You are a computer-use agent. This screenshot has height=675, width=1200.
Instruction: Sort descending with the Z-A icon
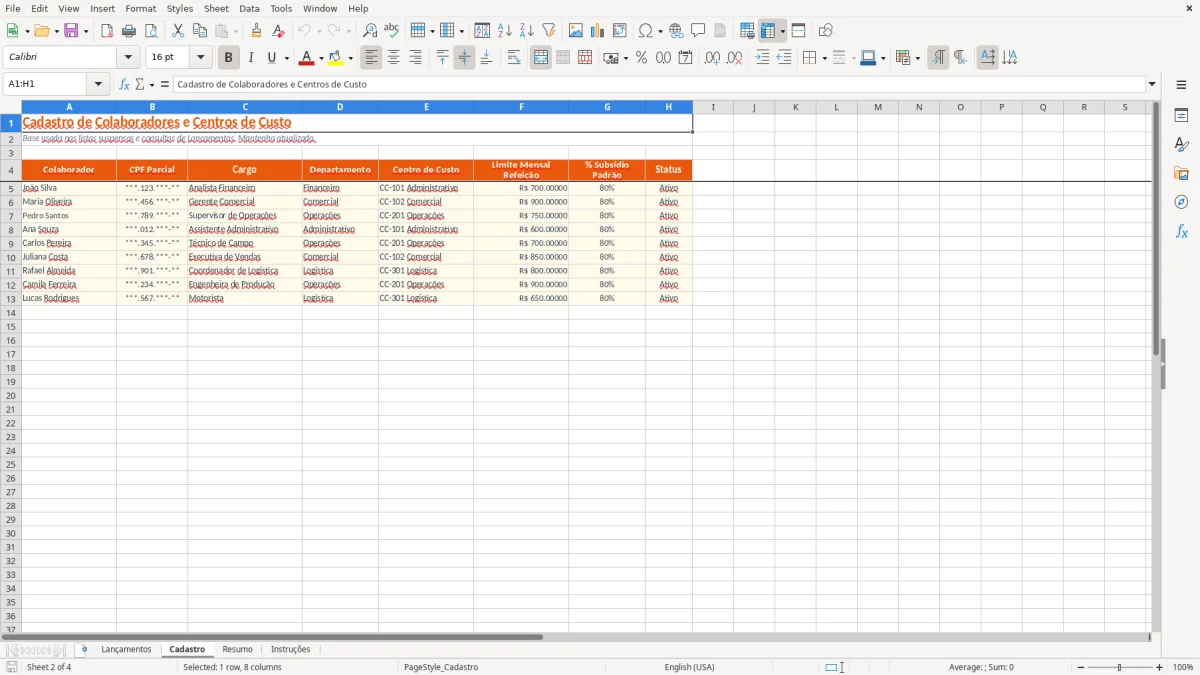tap(526, 31)
